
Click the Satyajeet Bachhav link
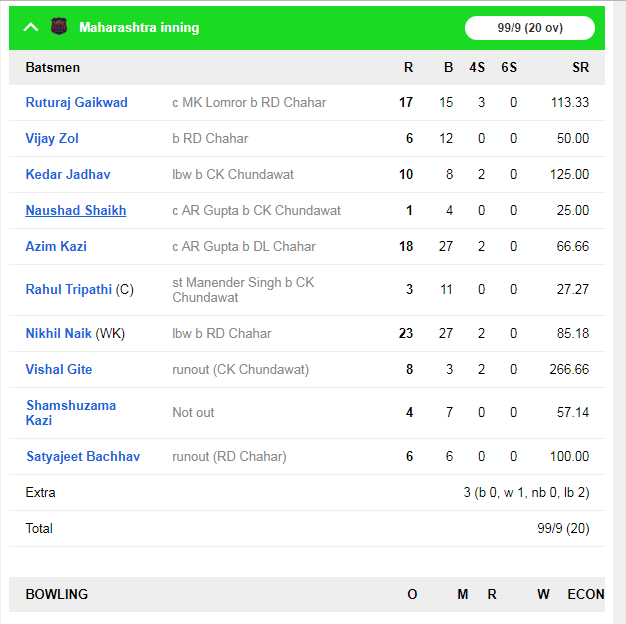tap(83, 456)
